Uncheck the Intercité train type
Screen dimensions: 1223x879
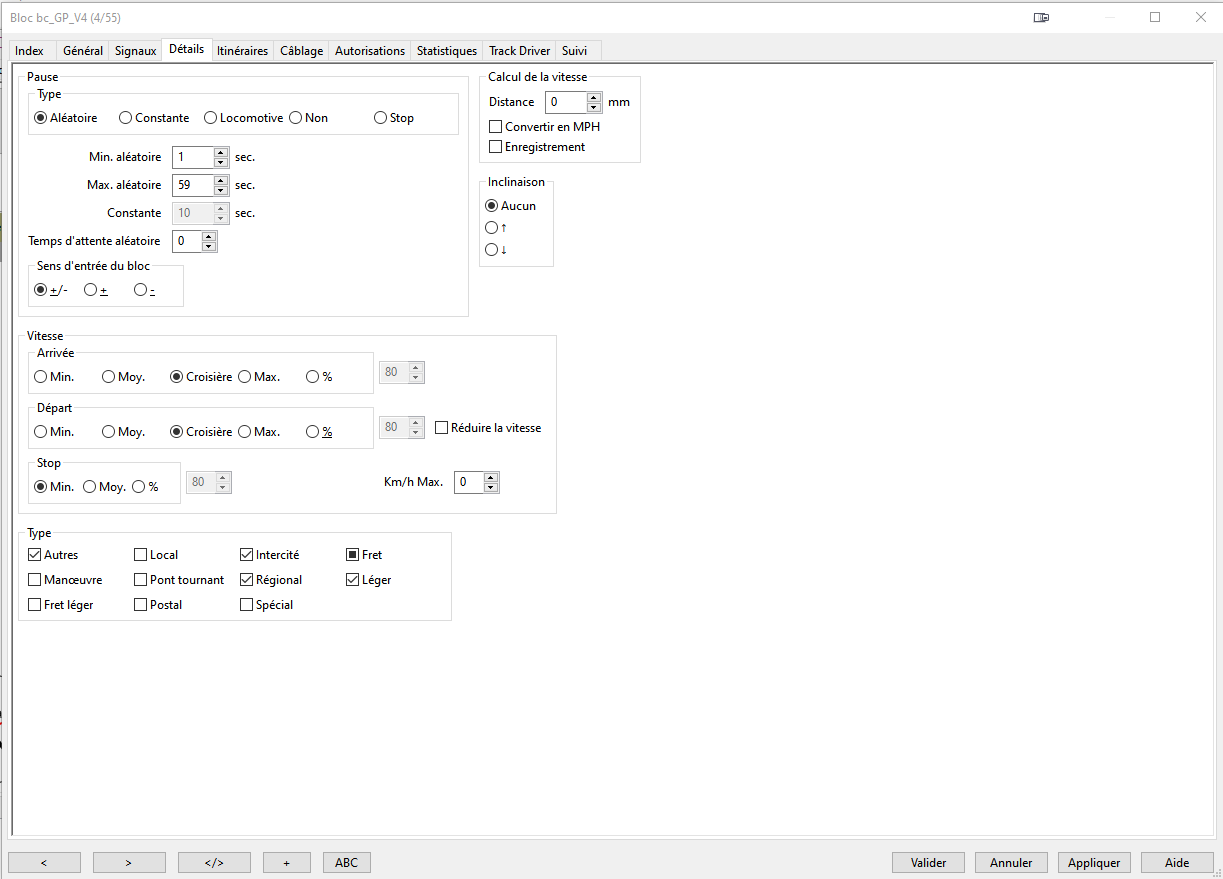point(247,555)
